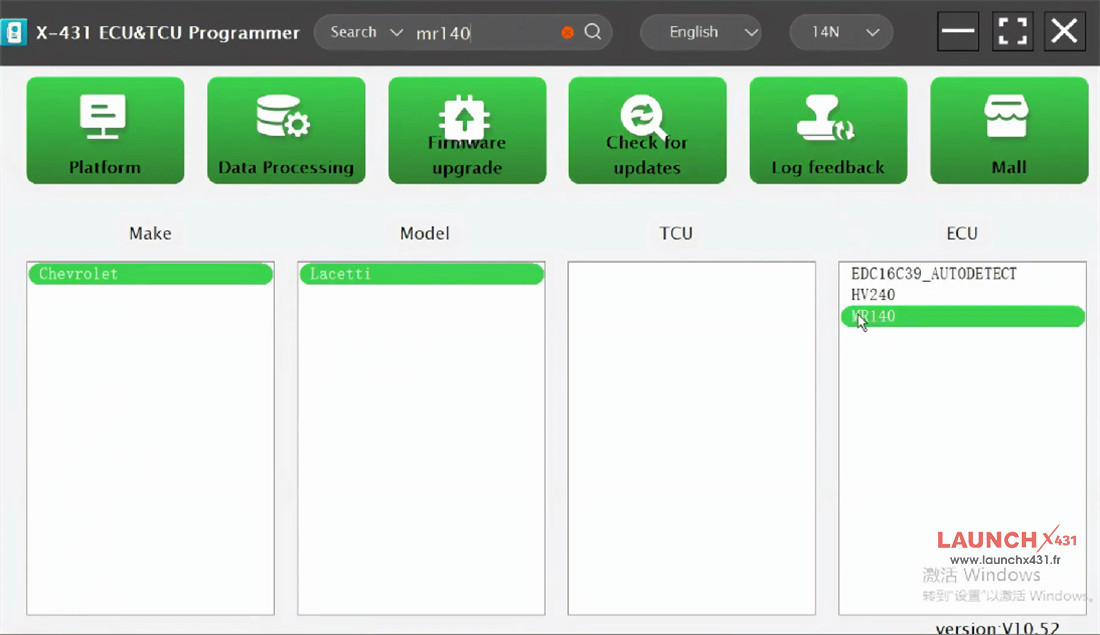The image size is (1100, 635).
Task: Click the X-431 app logo icon
Action: (15, 32)
